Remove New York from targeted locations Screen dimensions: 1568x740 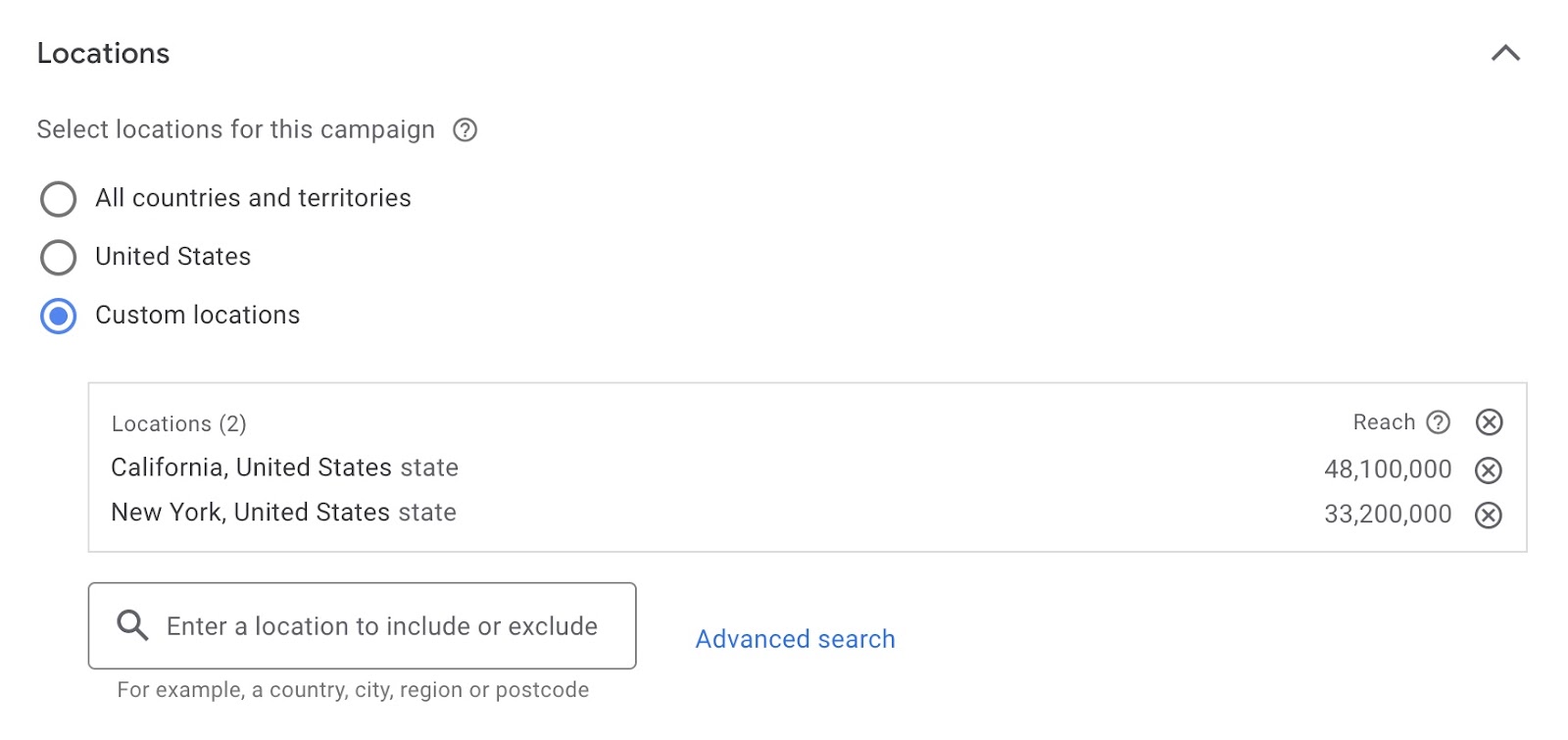pyautogui.click(x=1488, y=515)
